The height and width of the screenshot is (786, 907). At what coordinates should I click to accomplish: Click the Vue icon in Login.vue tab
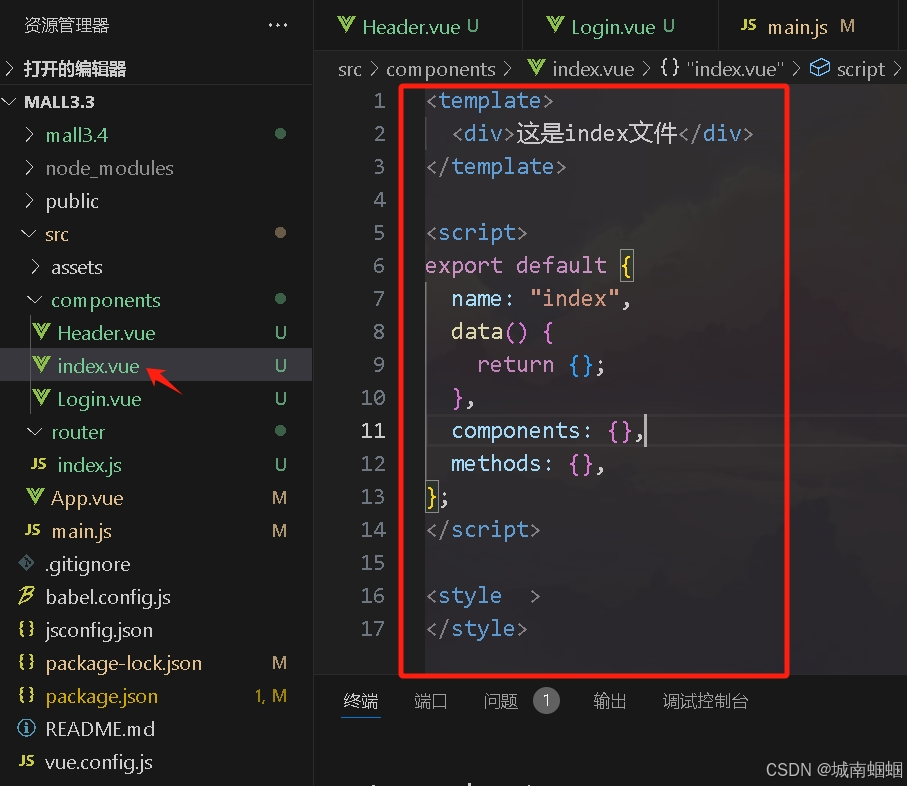pos(555,24)
